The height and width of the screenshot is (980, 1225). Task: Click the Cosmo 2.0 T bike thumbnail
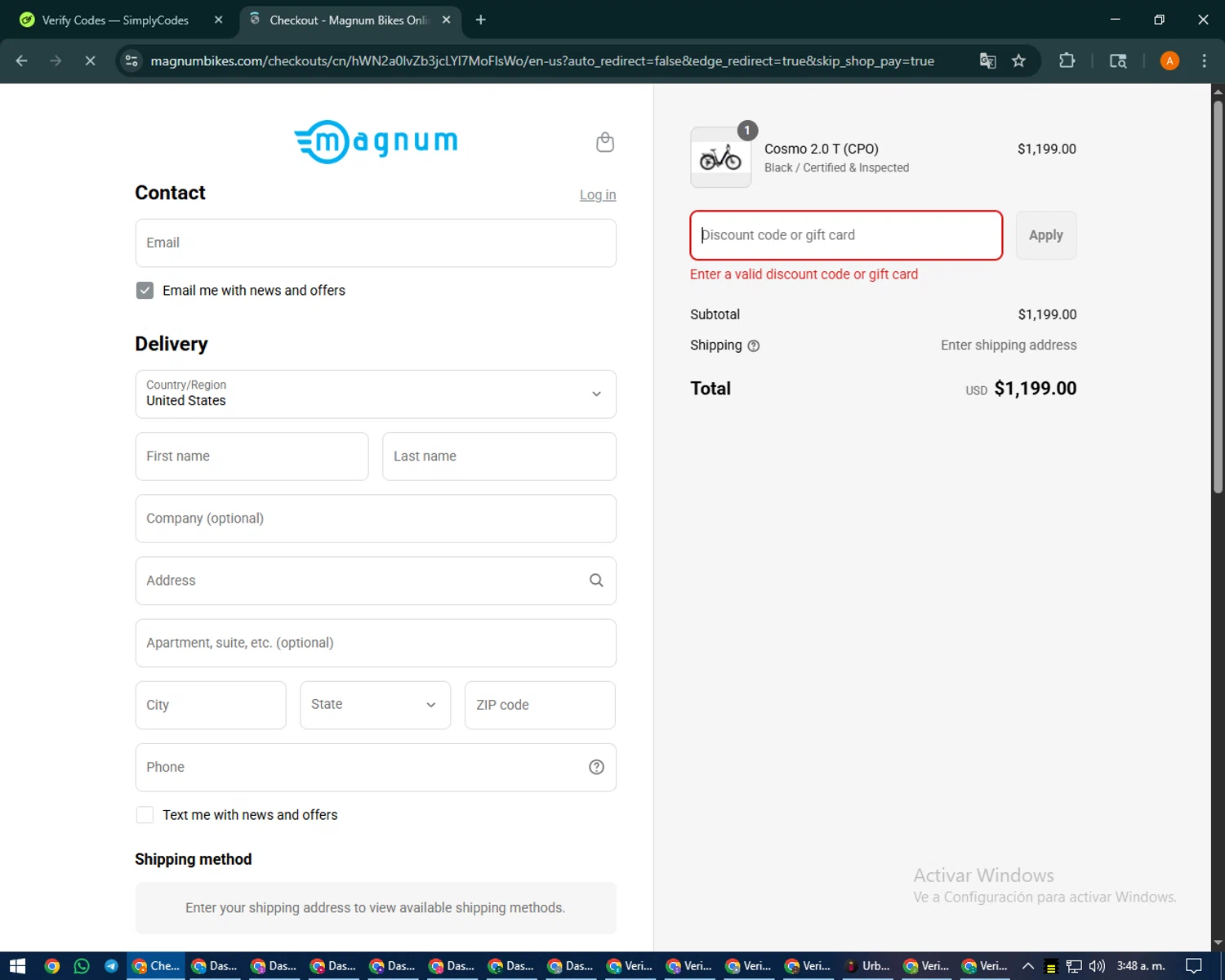coord(720,158)
